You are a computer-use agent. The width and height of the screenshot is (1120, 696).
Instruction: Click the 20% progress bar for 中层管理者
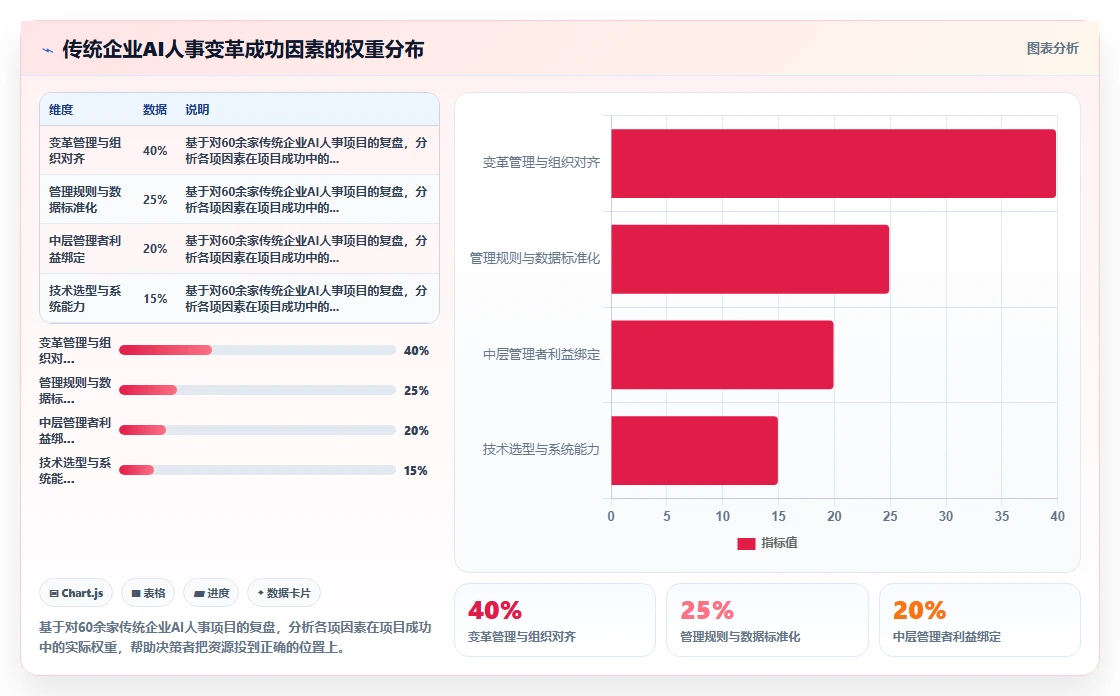(x=257, y=430)
